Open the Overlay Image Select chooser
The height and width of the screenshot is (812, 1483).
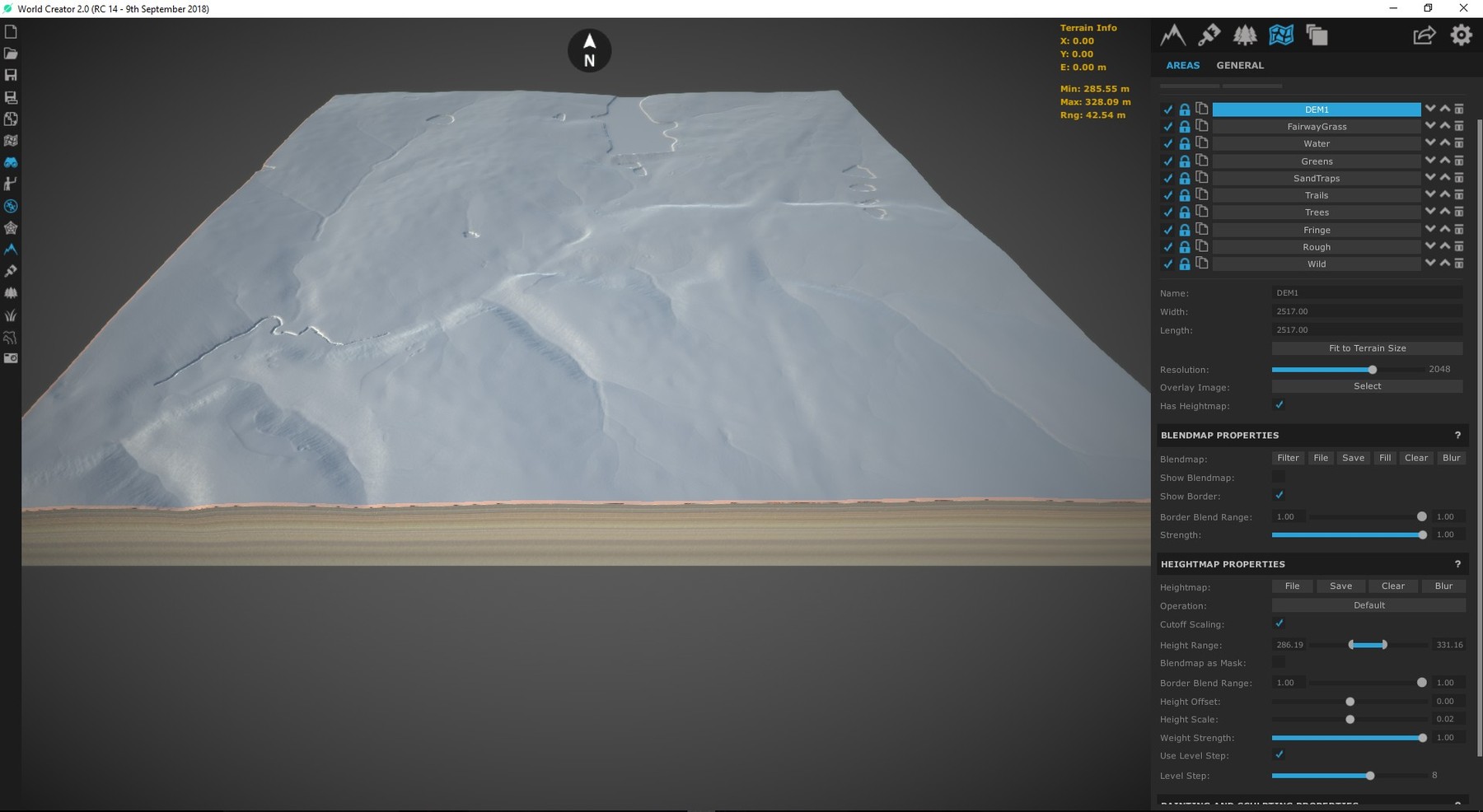click(1367, 386)
